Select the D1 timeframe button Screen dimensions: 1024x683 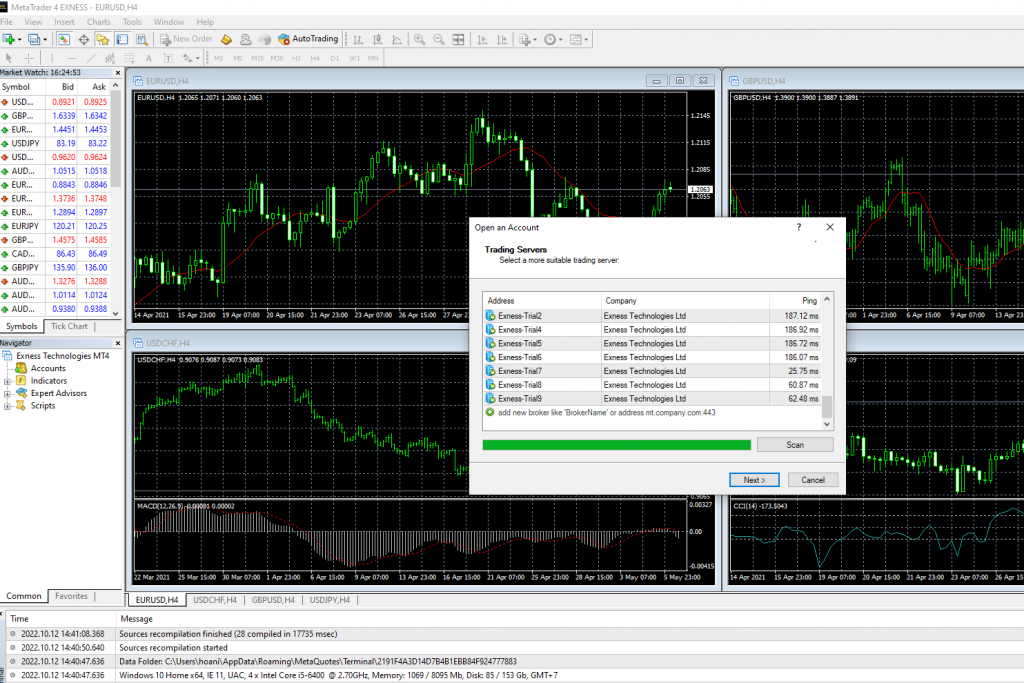pos(335,58)
